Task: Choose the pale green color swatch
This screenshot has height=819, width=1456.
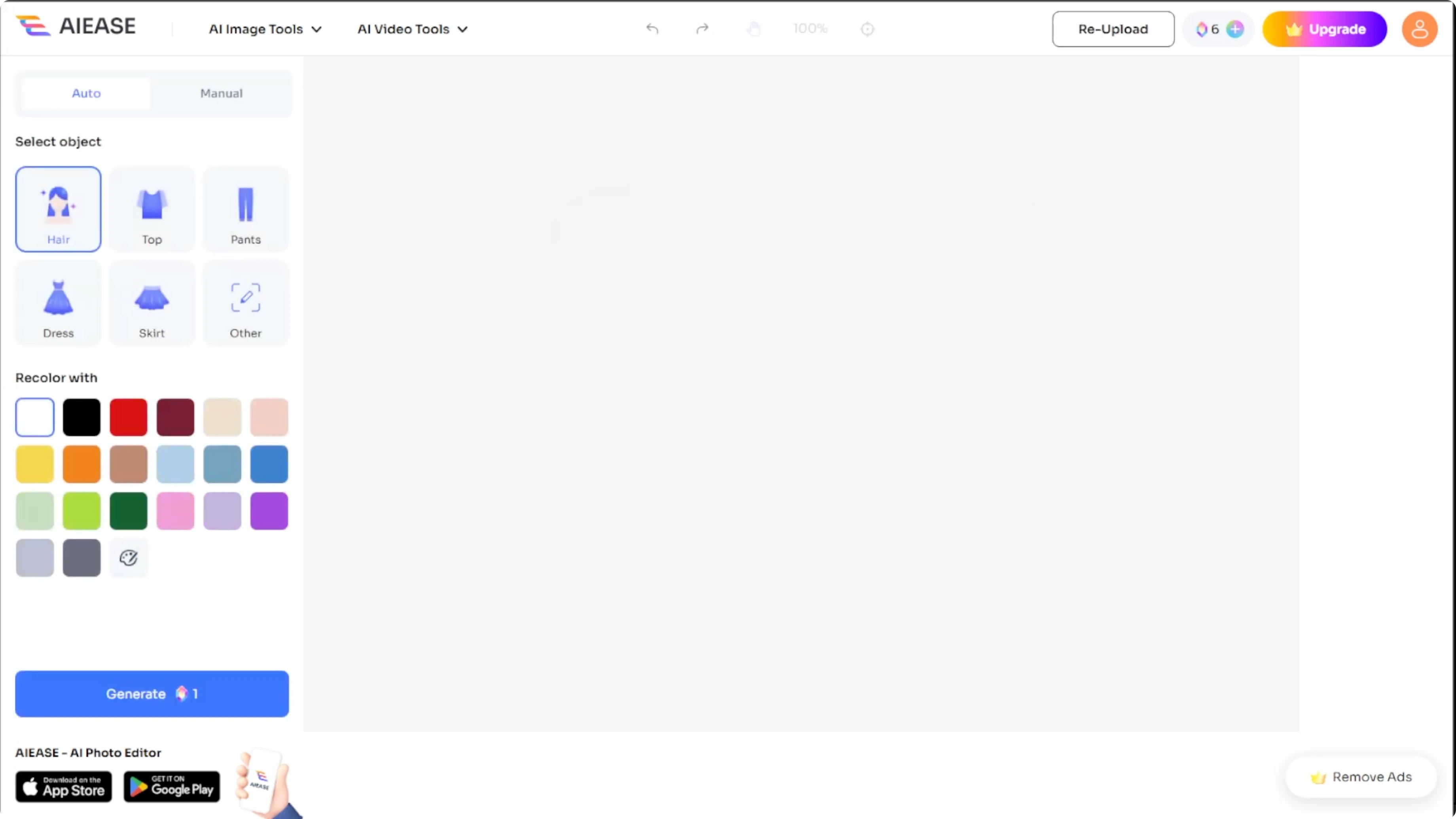Action: [35, 511]
